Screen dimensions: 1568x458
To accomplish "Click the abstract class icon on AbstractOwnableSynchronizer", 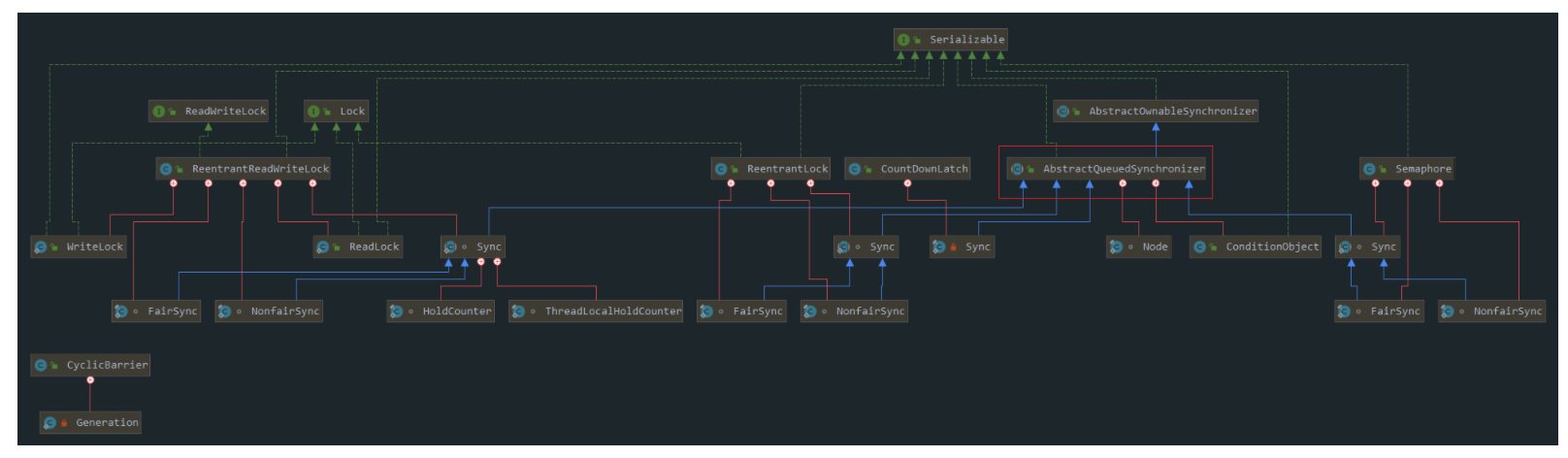I will (x=1063, y=112).
